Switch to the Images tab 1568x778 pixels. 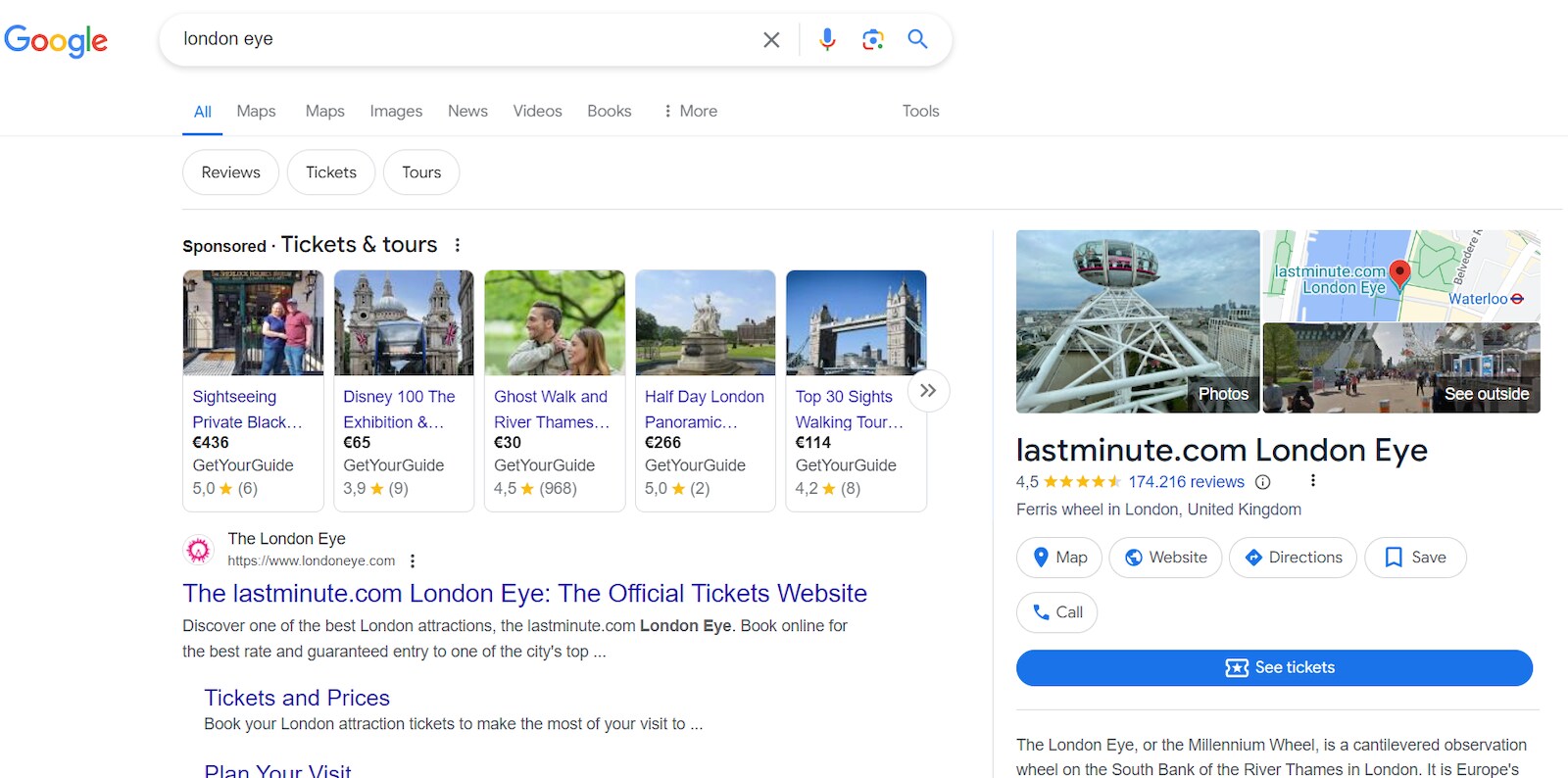coord(396,112)
